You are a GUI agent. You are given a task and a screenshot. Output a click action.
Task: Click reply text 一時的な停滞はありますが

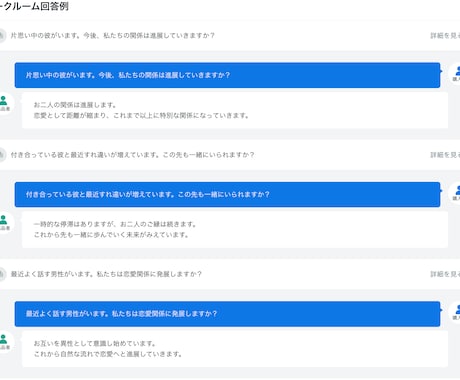[x=115, y=224]
